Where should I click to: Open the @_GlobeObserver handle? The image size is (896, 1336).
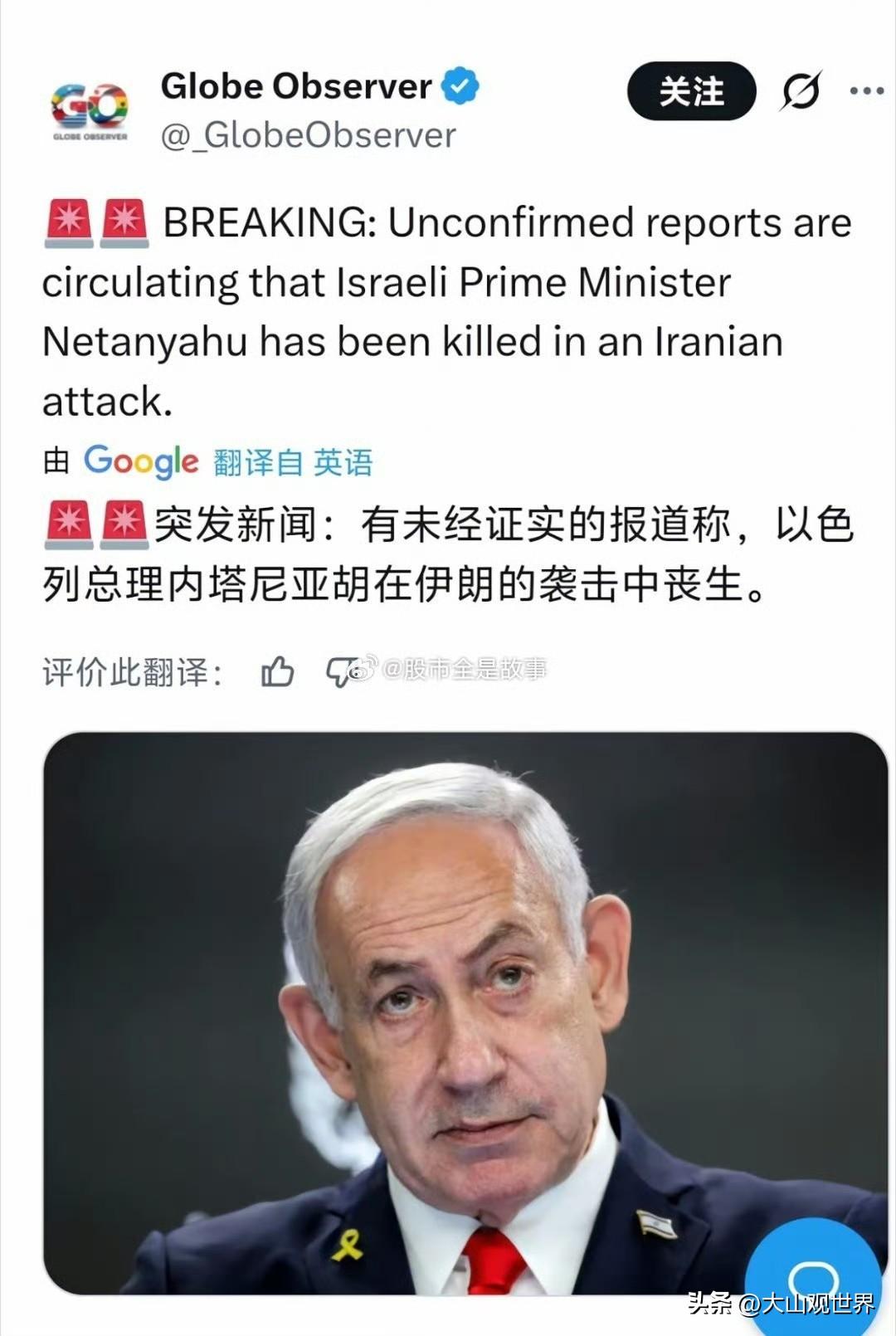[x=308, y=135]
